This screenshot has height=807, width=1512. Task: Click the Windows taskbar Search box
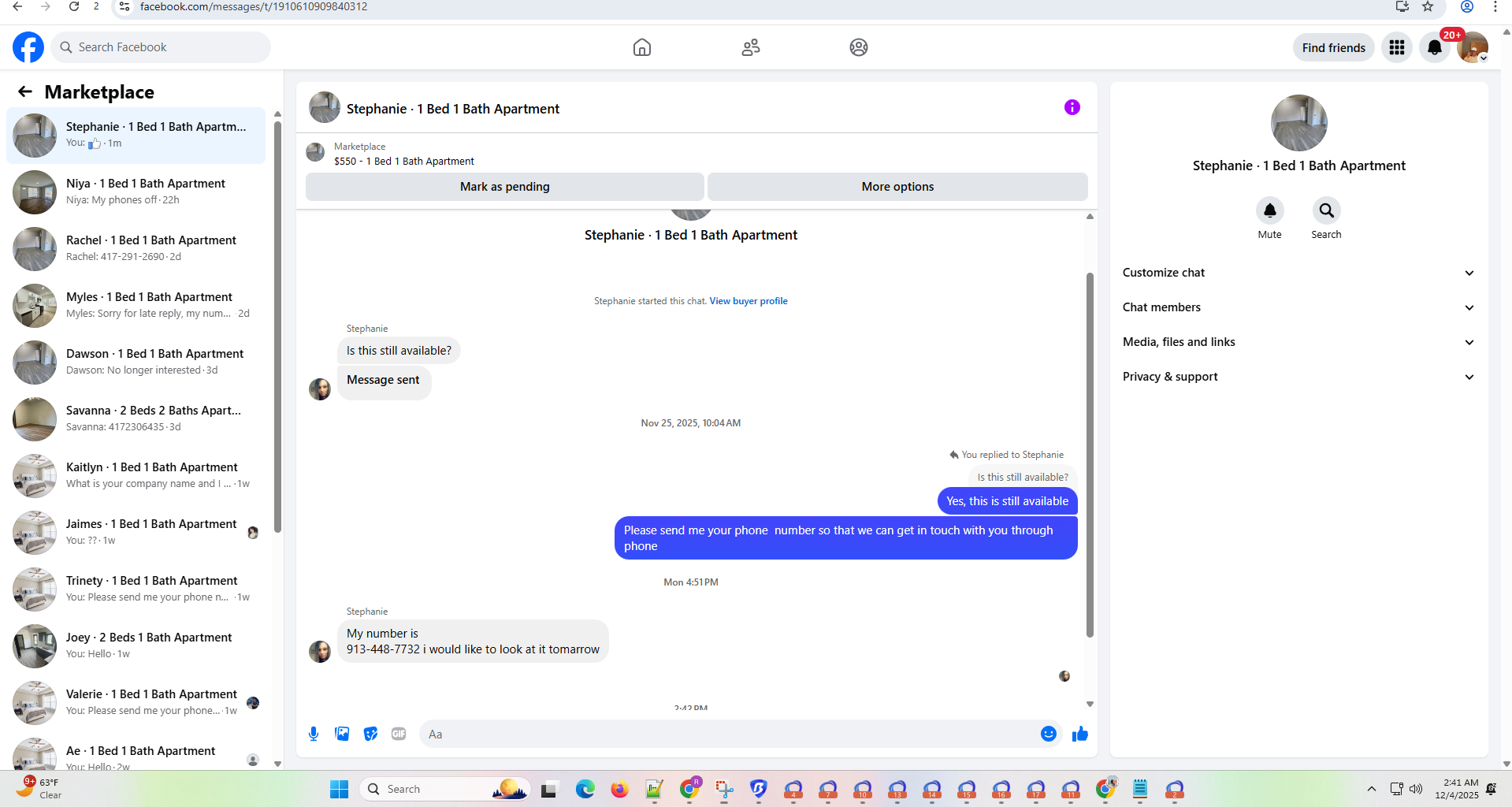click(x=445, y=789)
